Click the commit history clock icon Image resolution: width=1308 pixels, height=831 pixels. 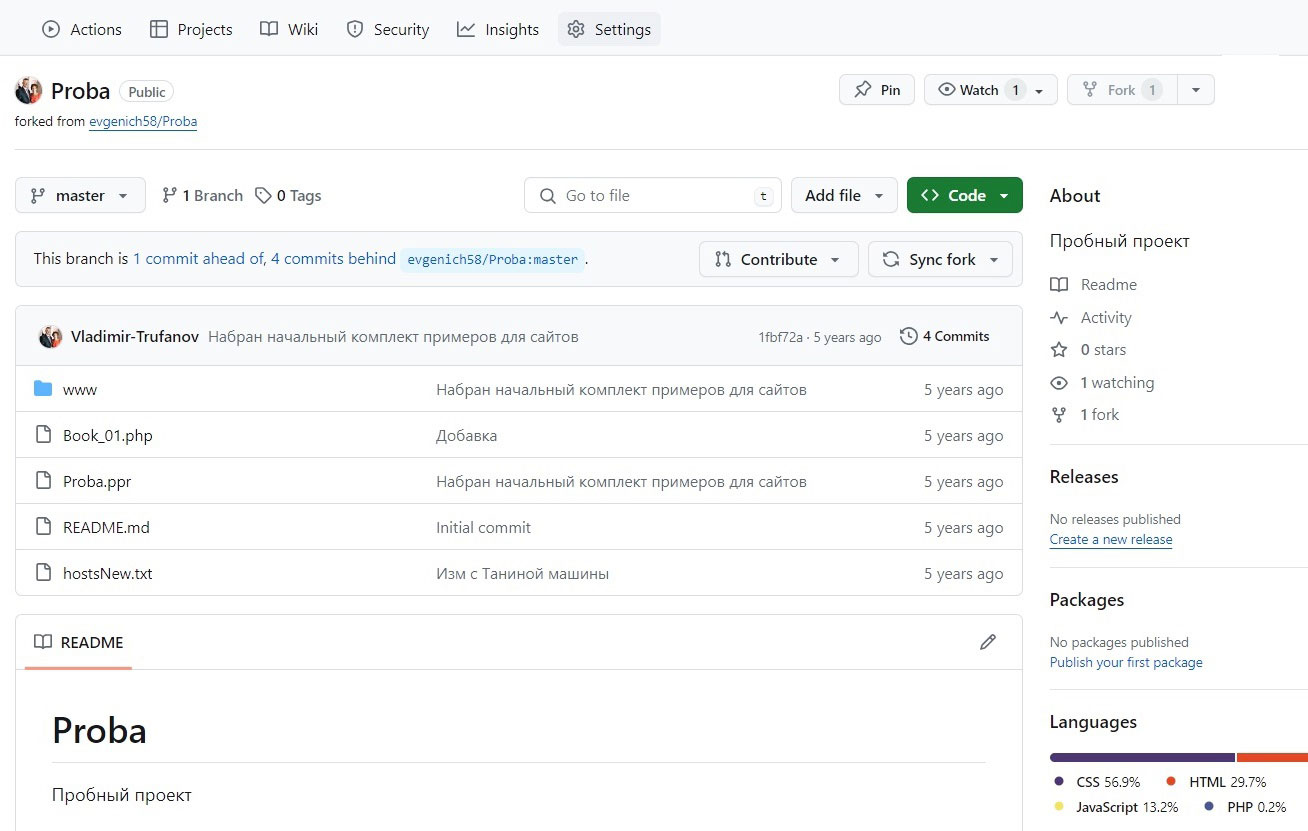click(x=908, y=337)
